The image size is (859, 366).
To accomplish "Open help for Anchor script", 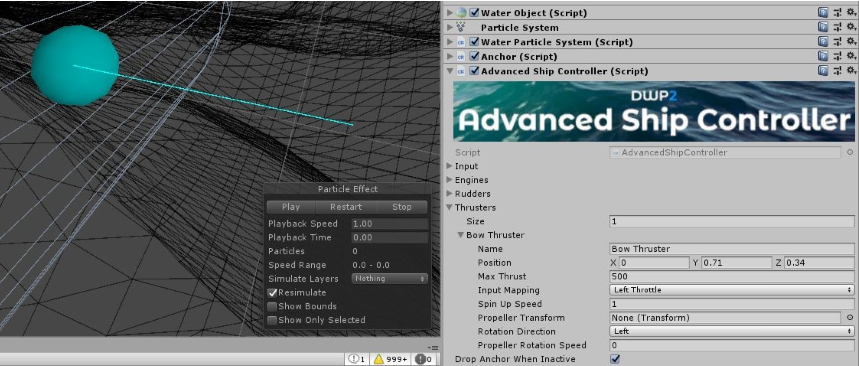I will pyautogui.click(x=823, y=56).
